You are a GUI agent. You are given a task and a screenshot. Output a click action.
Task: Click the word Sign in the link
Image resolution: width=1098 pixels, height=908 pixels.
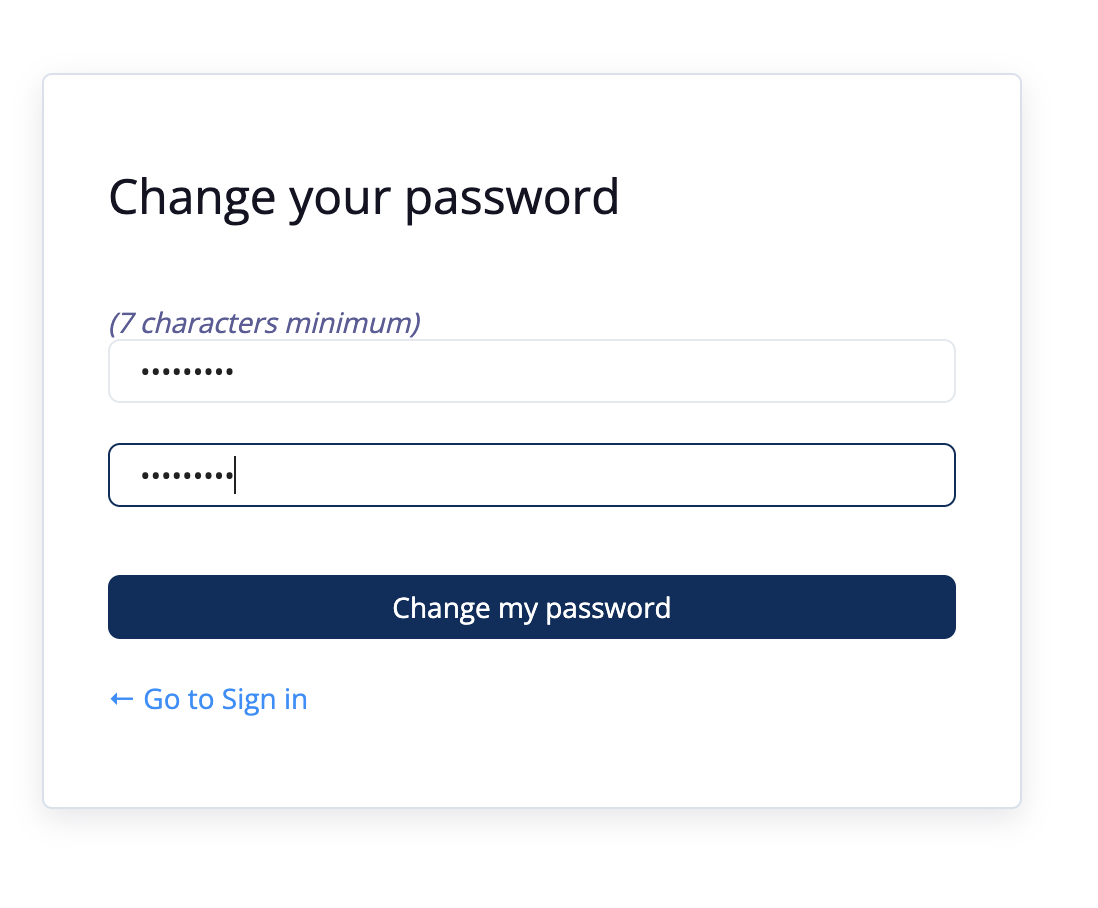click(x=249, y=700)
